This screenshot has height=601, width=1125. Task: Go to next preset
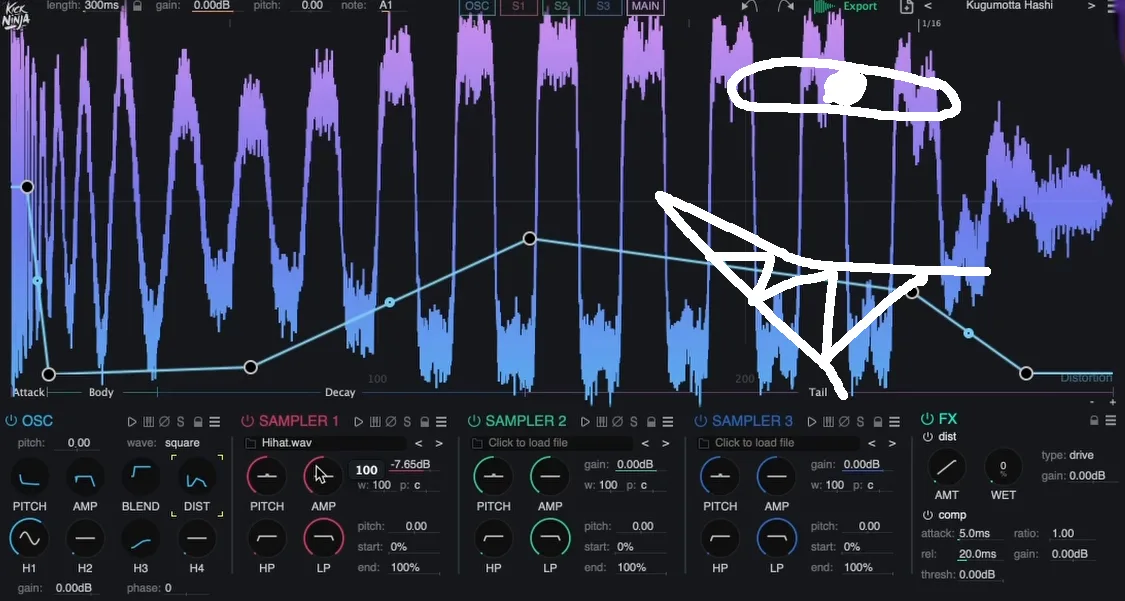pyautogui.click(x=1092, y=6)
